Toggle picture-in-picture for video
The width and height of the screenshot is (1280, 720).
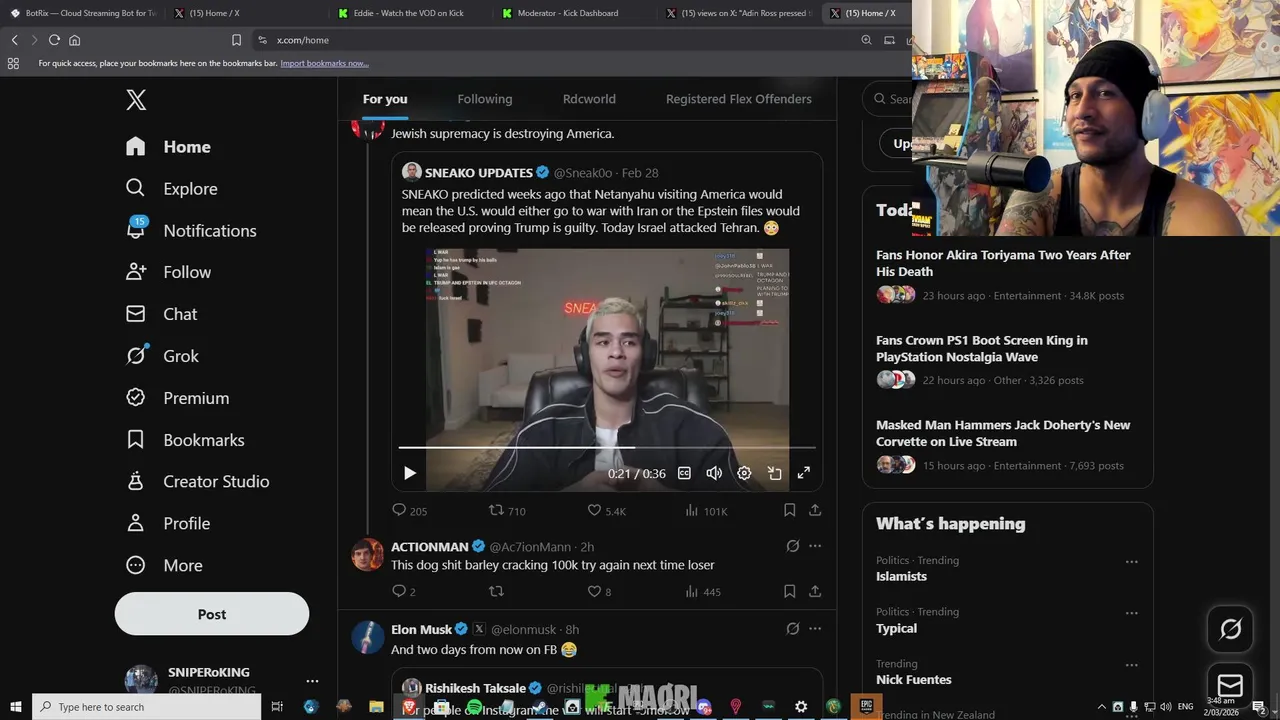point(774,473)
